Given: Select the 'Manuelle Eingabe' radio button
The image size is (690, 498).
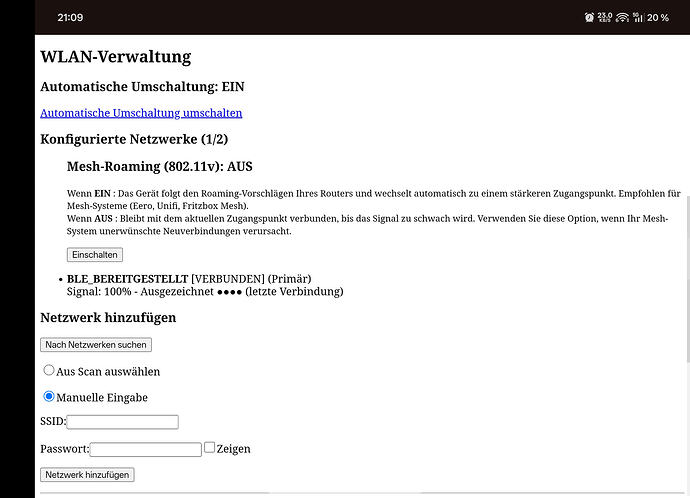Looking at the screenshot, I should tap(49, 396).
